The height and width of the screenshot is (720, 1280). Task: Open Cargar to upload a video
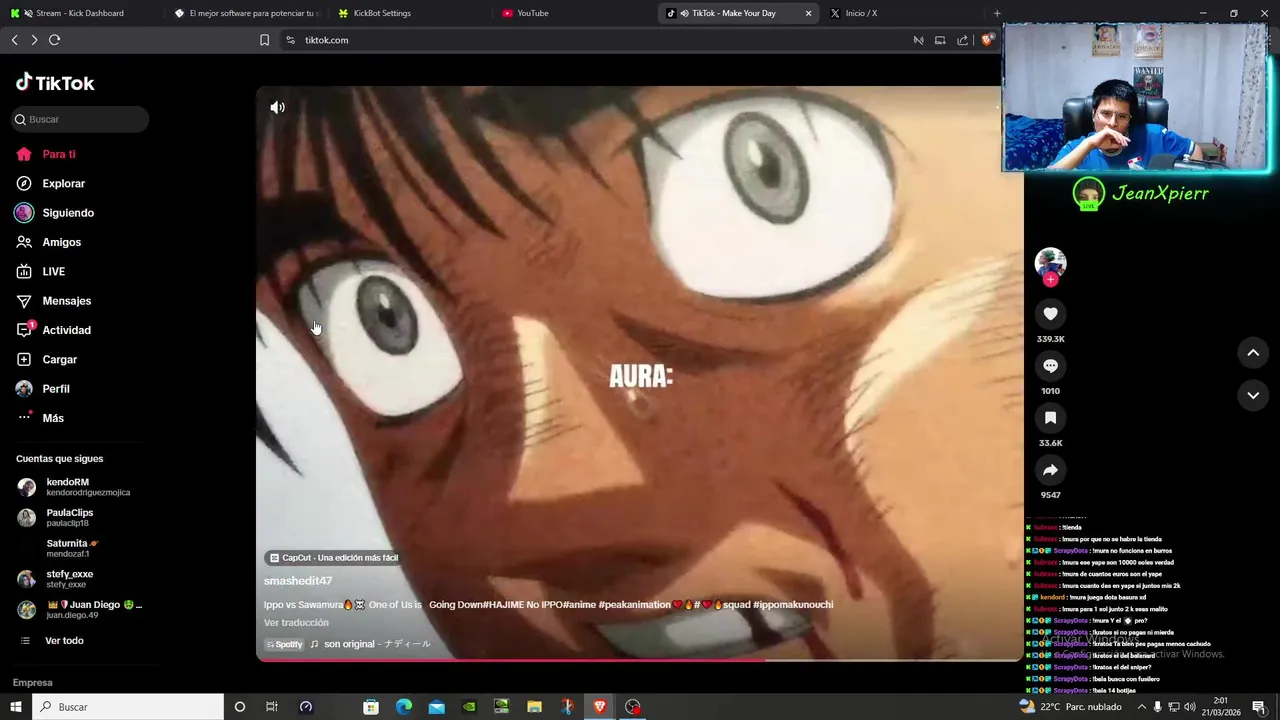click(59, 359)
